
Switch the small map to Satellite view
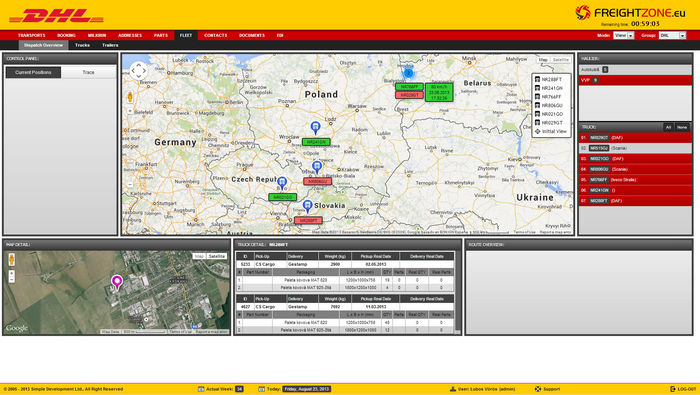click(x=217, y=256)
